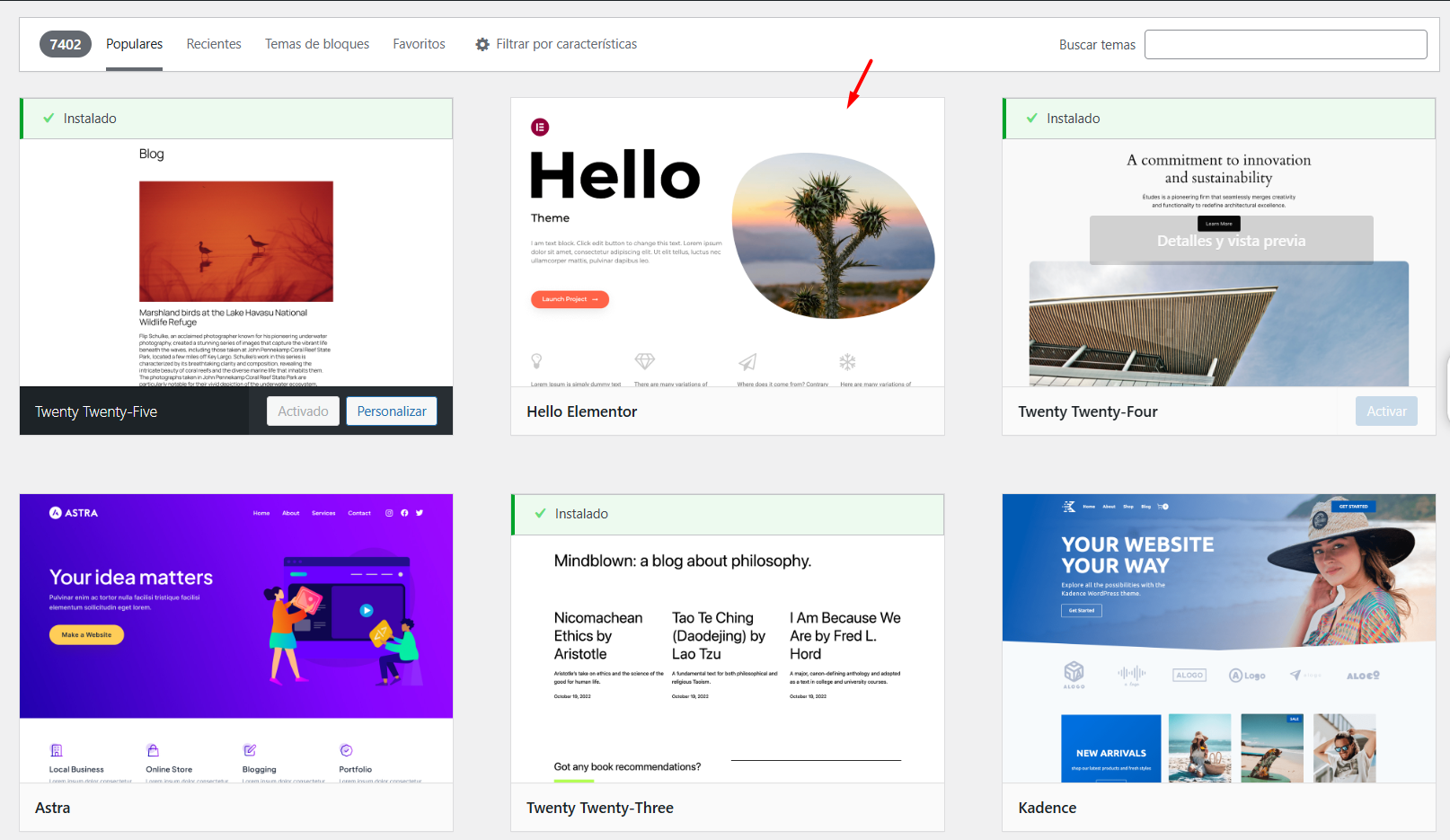Open Detalles y vista previa for Twenty Twenty-Four

[1232, 241]
